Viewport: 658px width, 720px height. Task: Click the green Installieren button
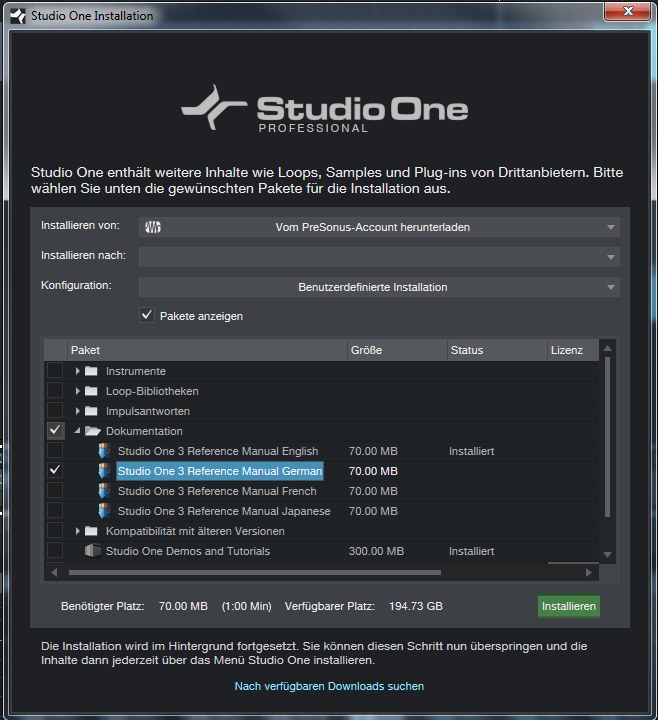pyautogui.click(x=568, y=606)
